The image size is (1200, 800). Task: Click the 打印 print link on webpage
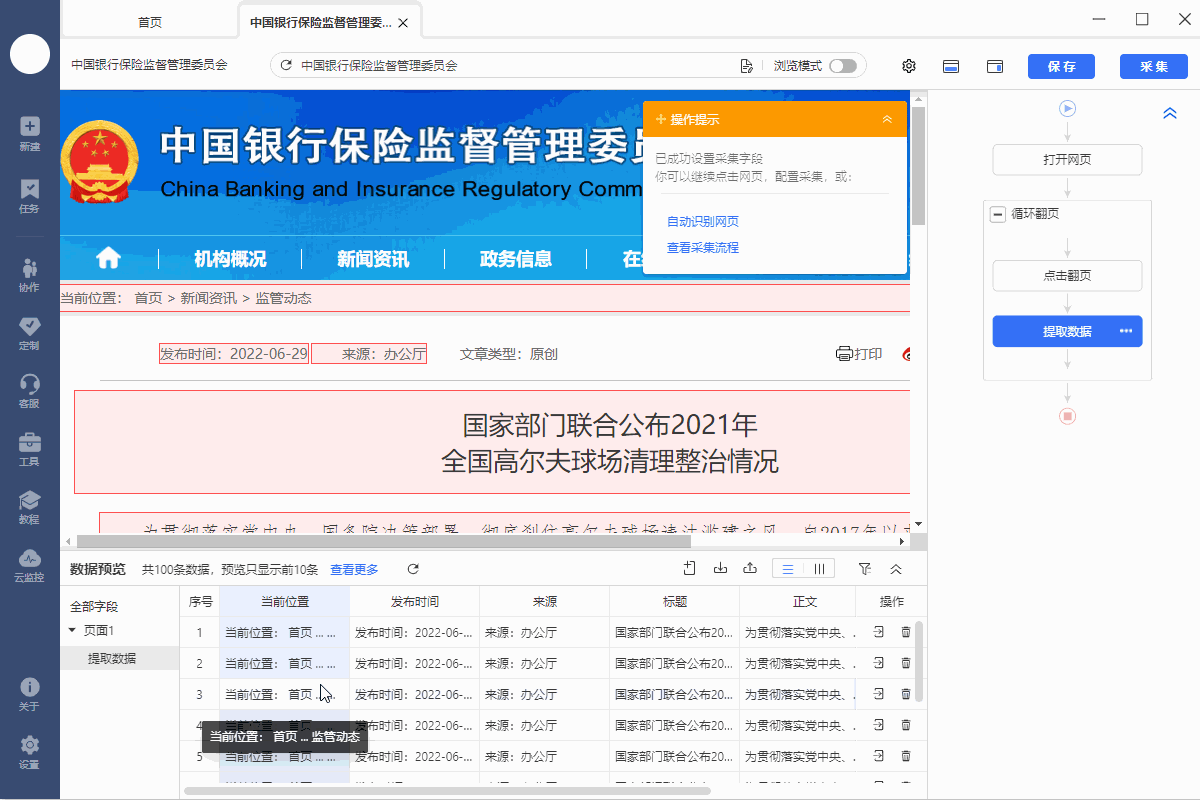(859, 353)
